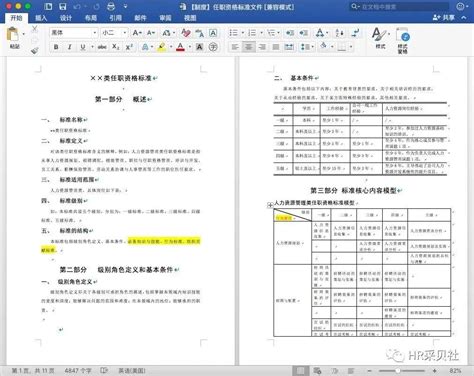The image size is (474, 376).
Task: Toggle Bold formatting in the ribbon
Action: pos(56,47)
